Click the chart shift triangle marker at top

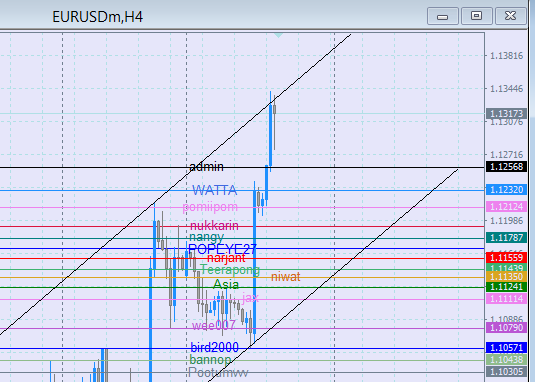(x=278, y=35)
